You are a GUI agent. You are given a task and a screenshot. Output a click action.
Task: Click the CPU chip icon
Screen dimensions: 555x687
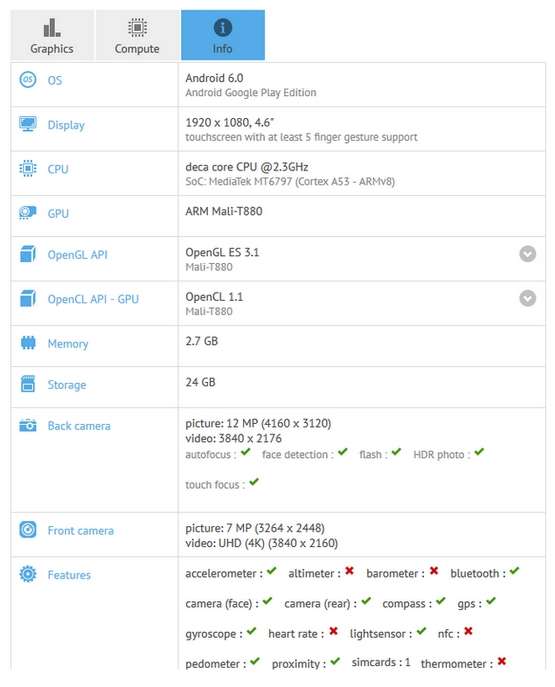(28, 168)
